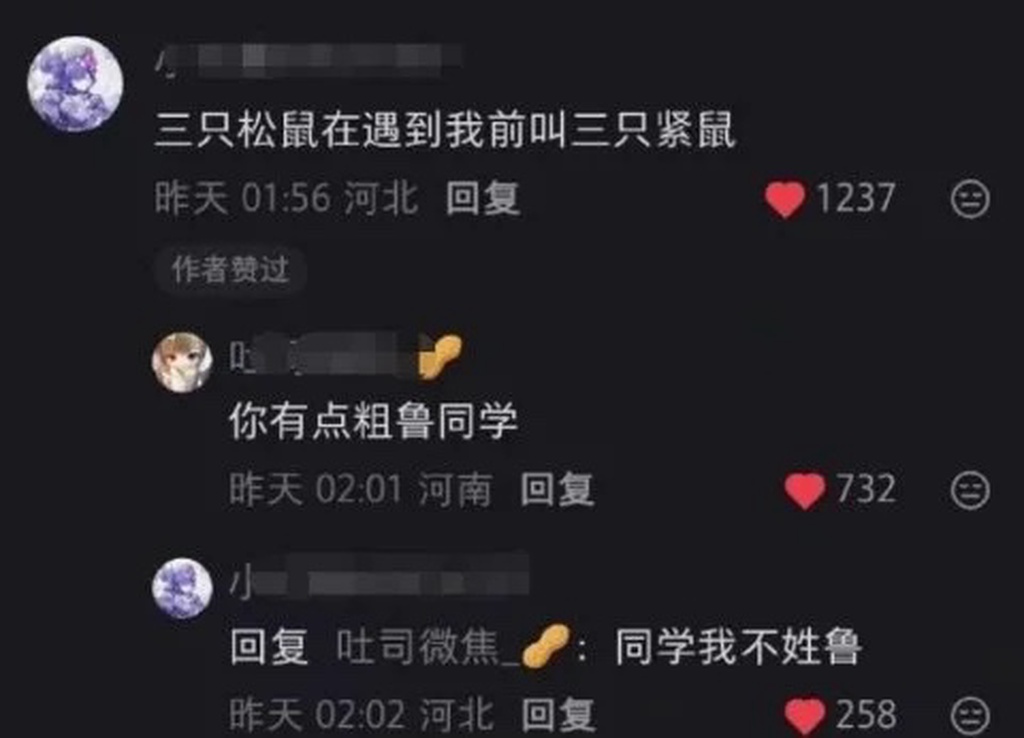Select the reply text 你有点粗鲁同学
This screenshot has height=738, width=1024.
point(373,421)
